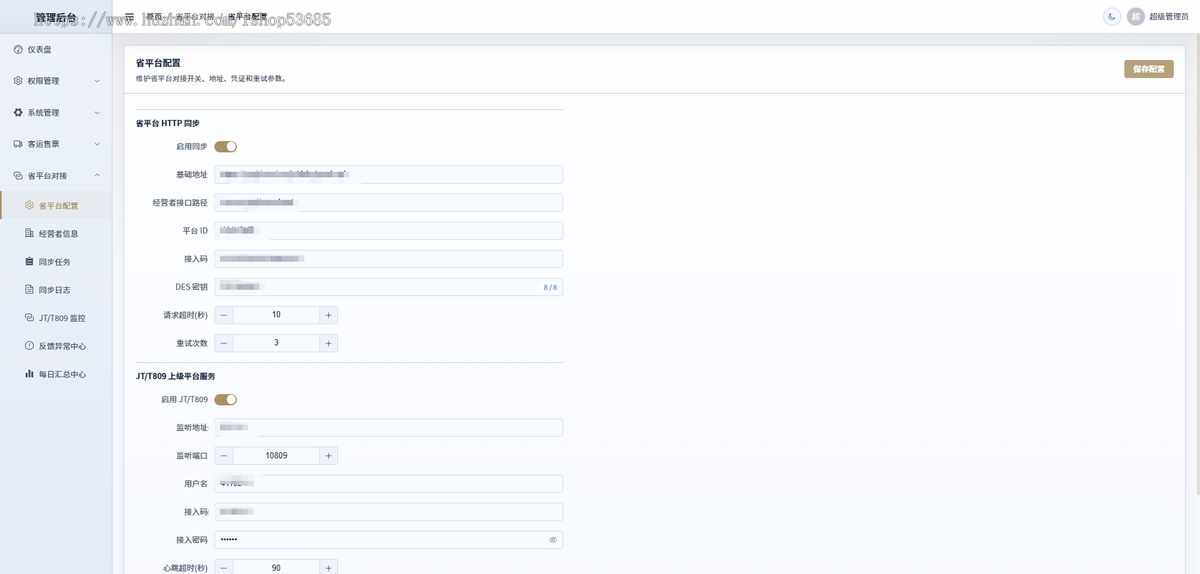This screenshot has width=1200, height=574.
Task: Open the 反馈异常中心 sidebar icon
Action: coord(29,346)
